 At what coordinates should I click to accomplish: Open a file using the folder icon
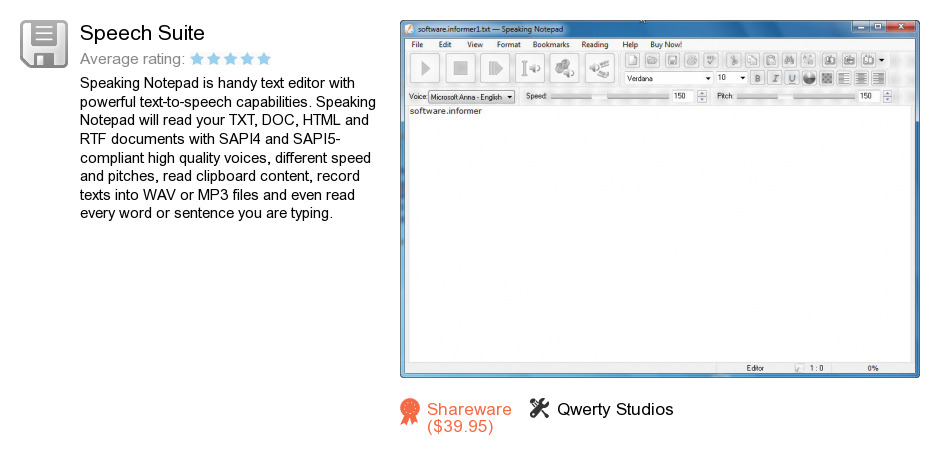coord(652,60)
